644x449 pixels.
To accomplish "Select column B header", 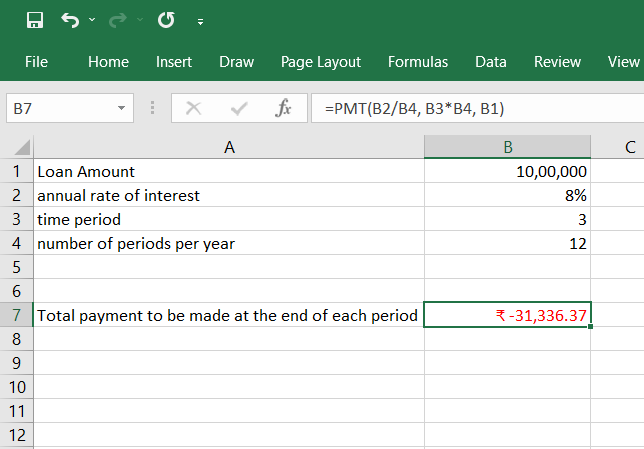I will 507,147.
